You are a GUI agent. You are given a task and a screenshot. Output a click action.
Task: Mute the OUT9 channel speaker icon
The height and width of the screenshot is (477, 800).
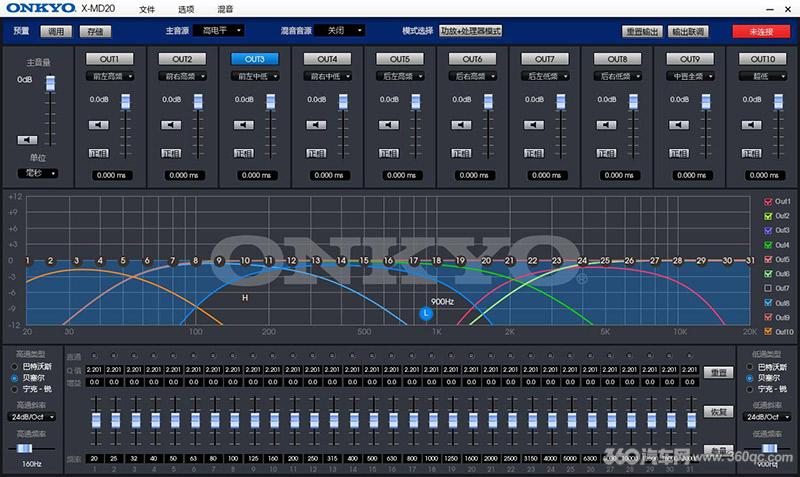tap(679, 125)
